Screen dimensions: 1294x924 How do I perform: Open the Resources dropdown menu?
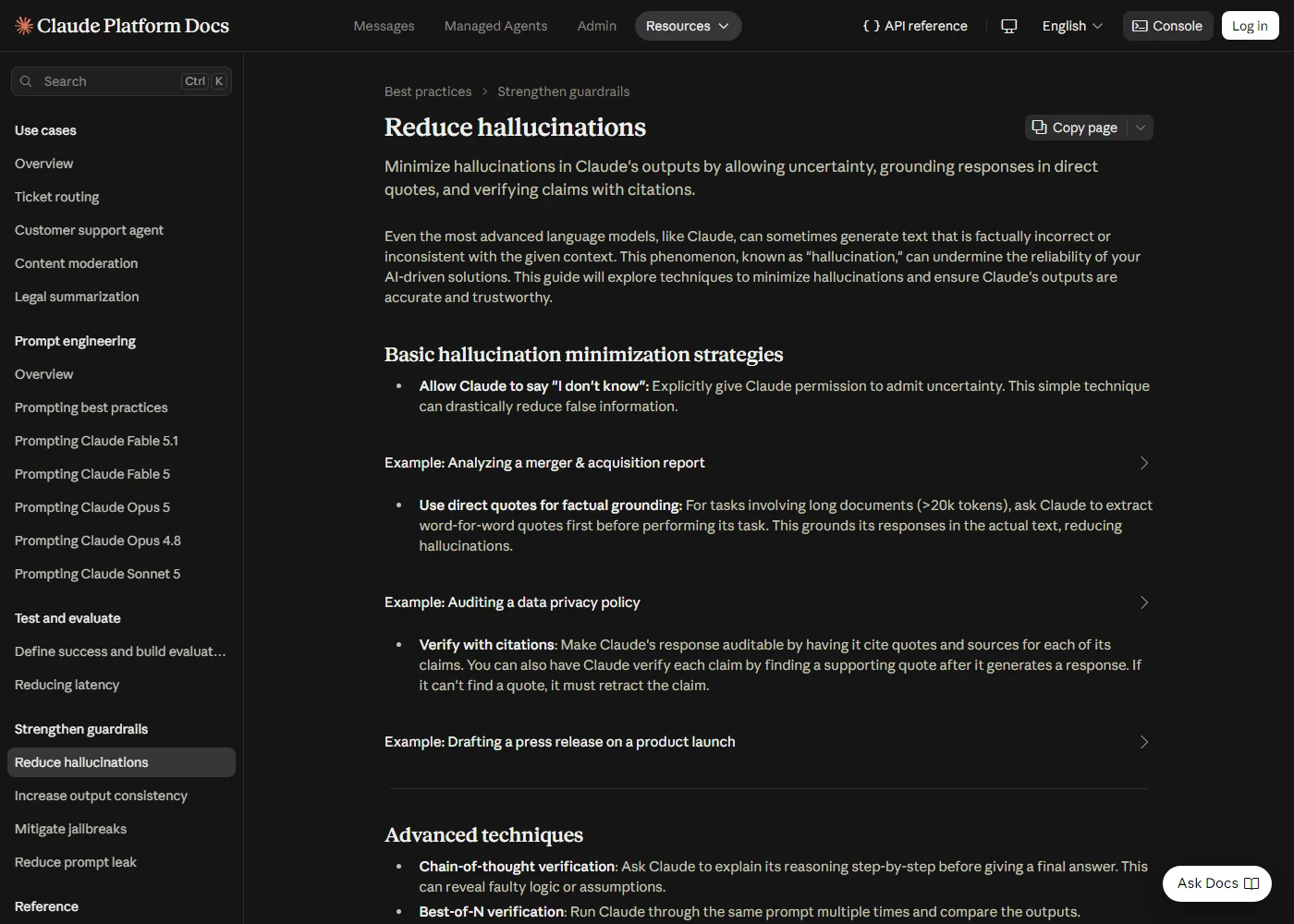click(x=688, y=26)
